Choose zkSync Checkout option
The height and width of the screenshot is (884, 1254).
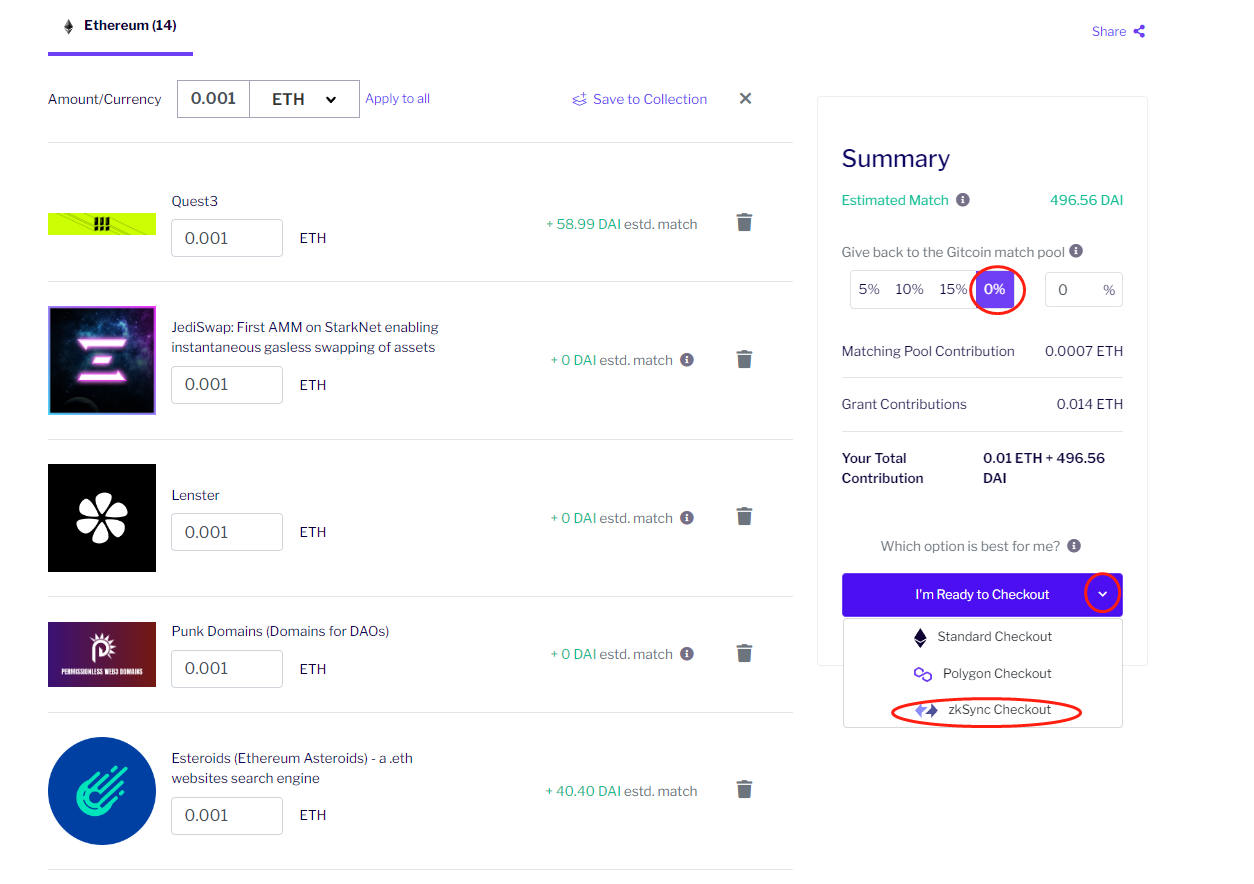click(984, 710)
